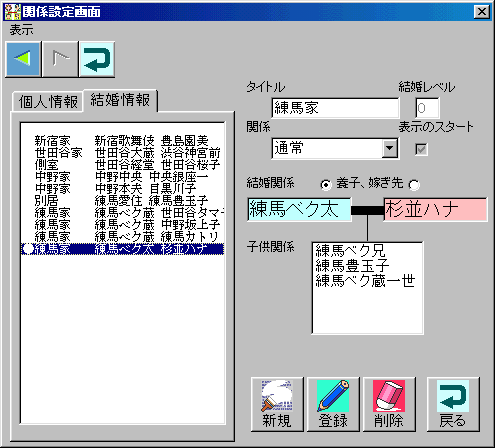The image size is (495, 448).
Task: Toggle the 表示のスタート checkbox
Action: tap(421, 149)
